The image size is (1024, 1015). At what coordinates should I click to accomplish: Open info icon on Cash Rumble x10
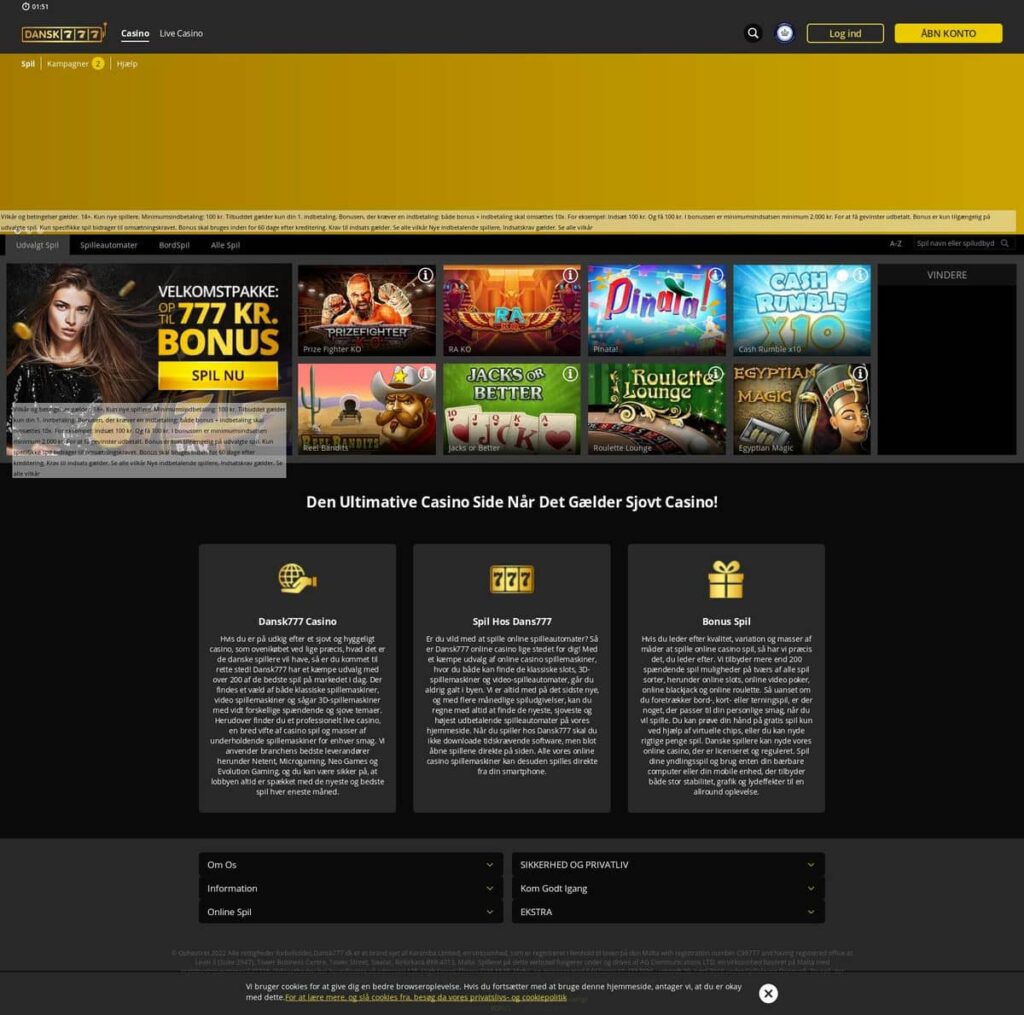[860, 275]
